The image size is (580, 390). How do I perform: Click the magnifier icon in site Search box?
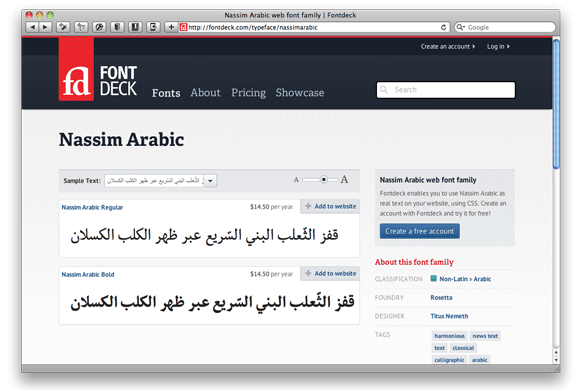coord(384,90)
